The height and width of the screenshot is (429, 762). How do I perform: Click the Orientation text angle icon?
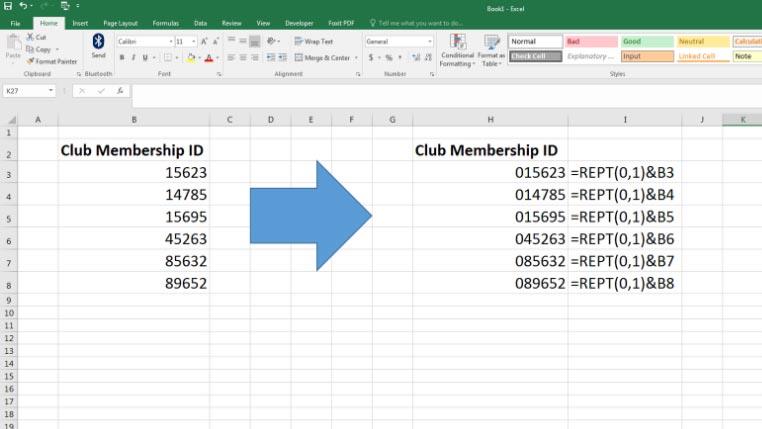click(271, 41)
